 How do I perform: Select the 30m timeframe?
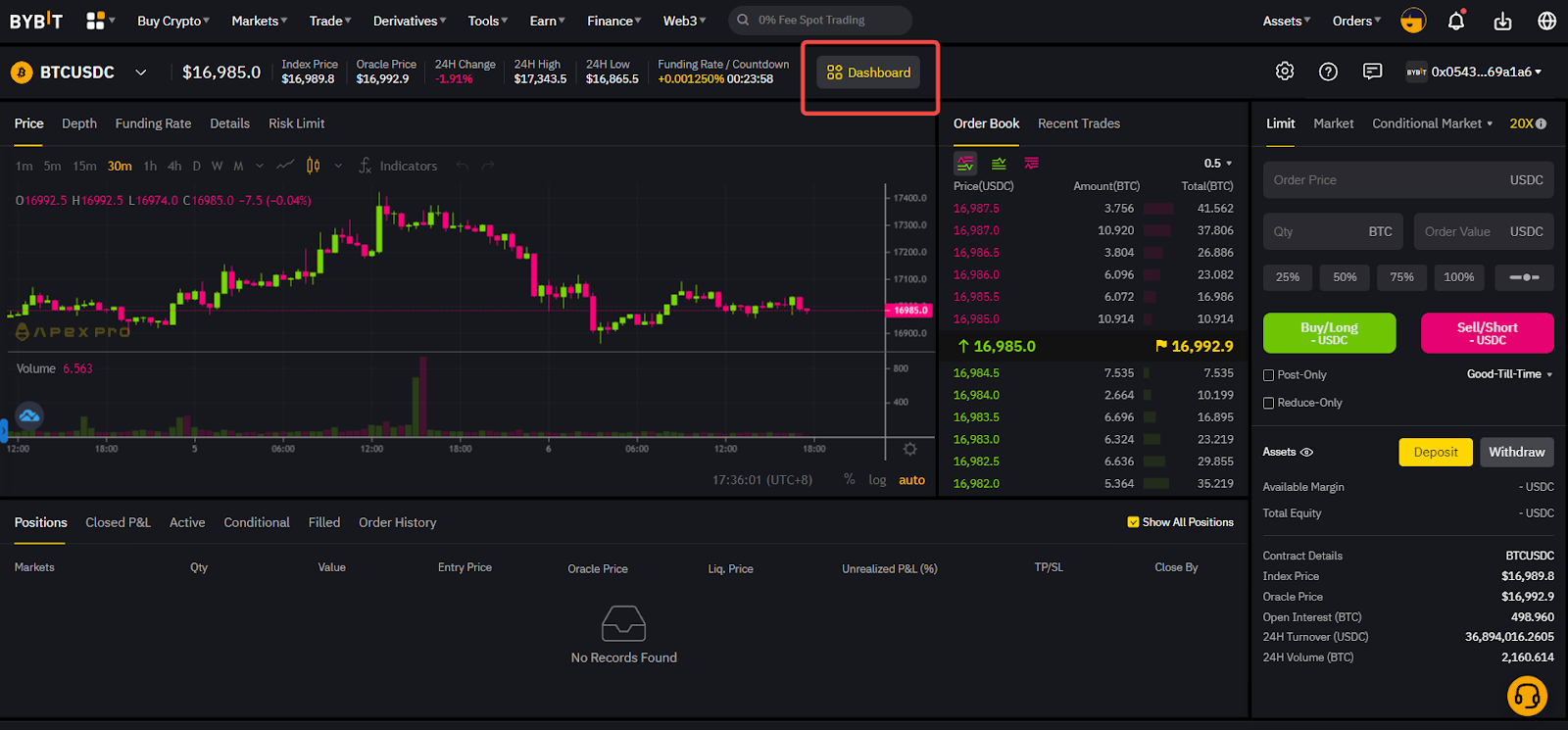point(120,166)
